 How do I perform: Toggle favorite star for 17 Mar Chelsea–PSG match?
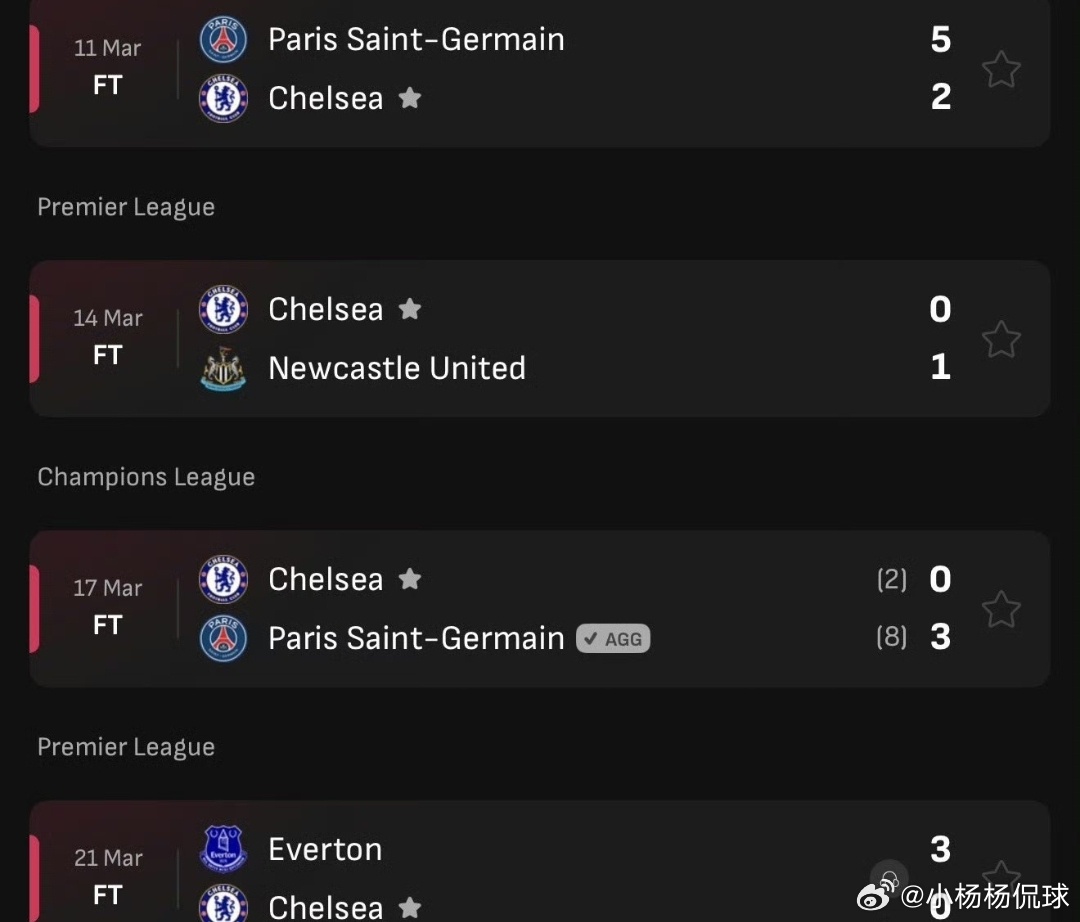(1000, 609)
